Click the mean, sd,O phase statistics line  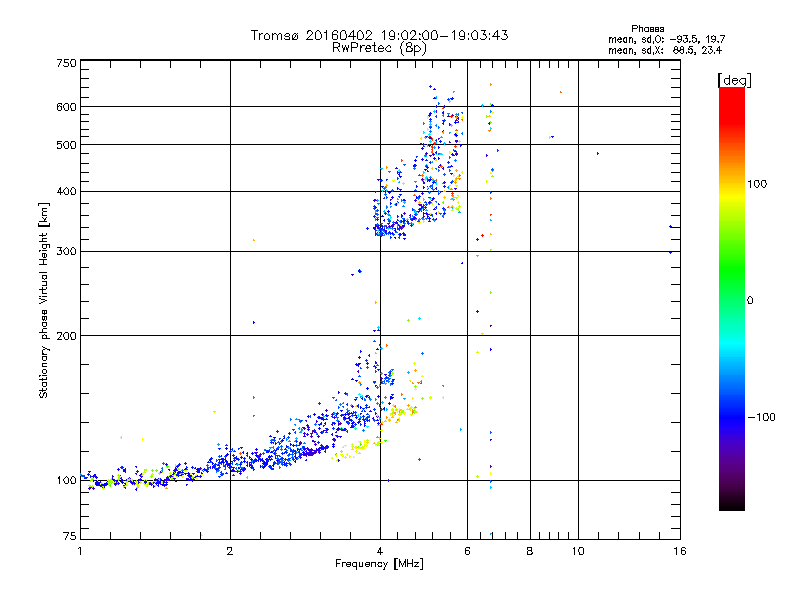(666, 39)
